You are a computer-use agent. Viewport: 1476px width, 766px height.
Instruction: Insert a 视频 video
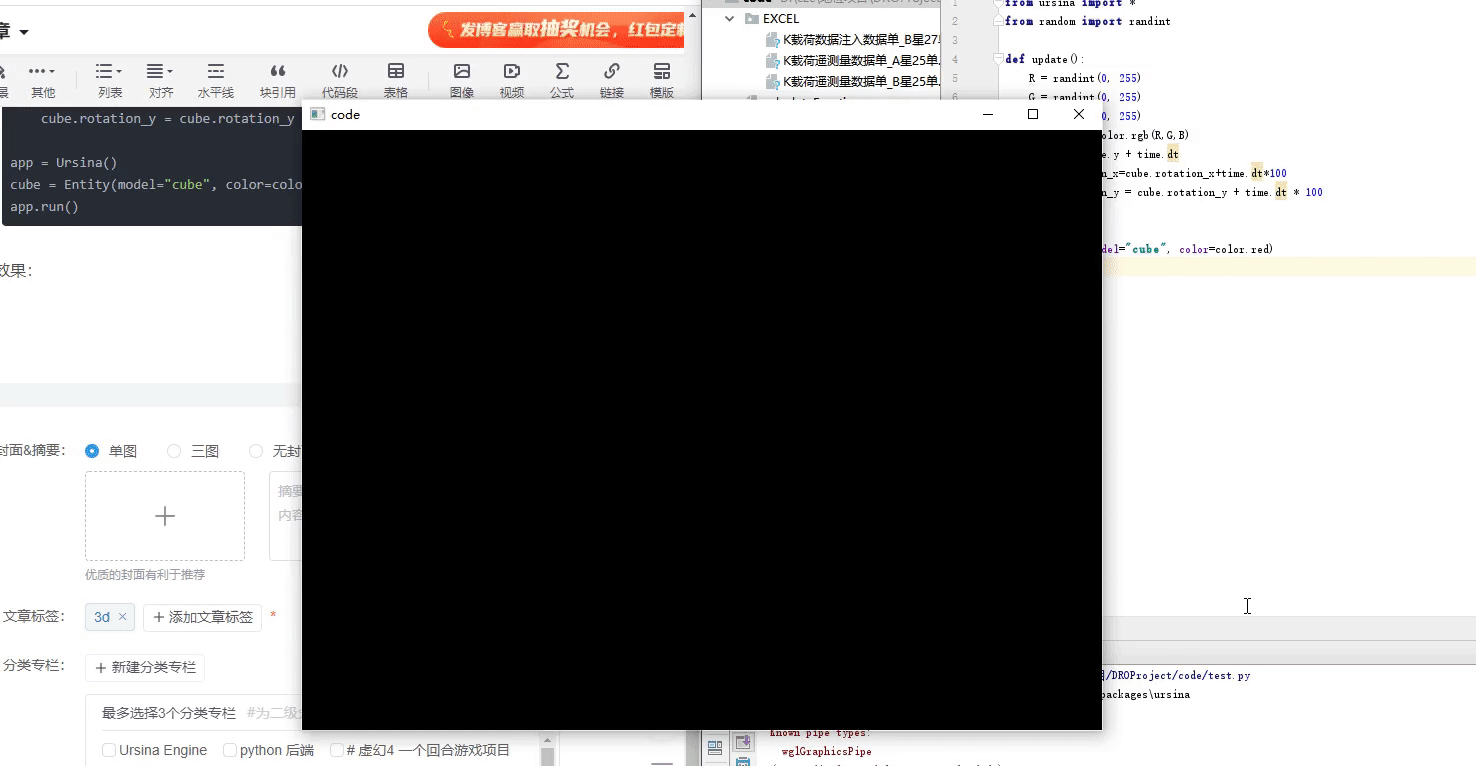tap(511, 72)
